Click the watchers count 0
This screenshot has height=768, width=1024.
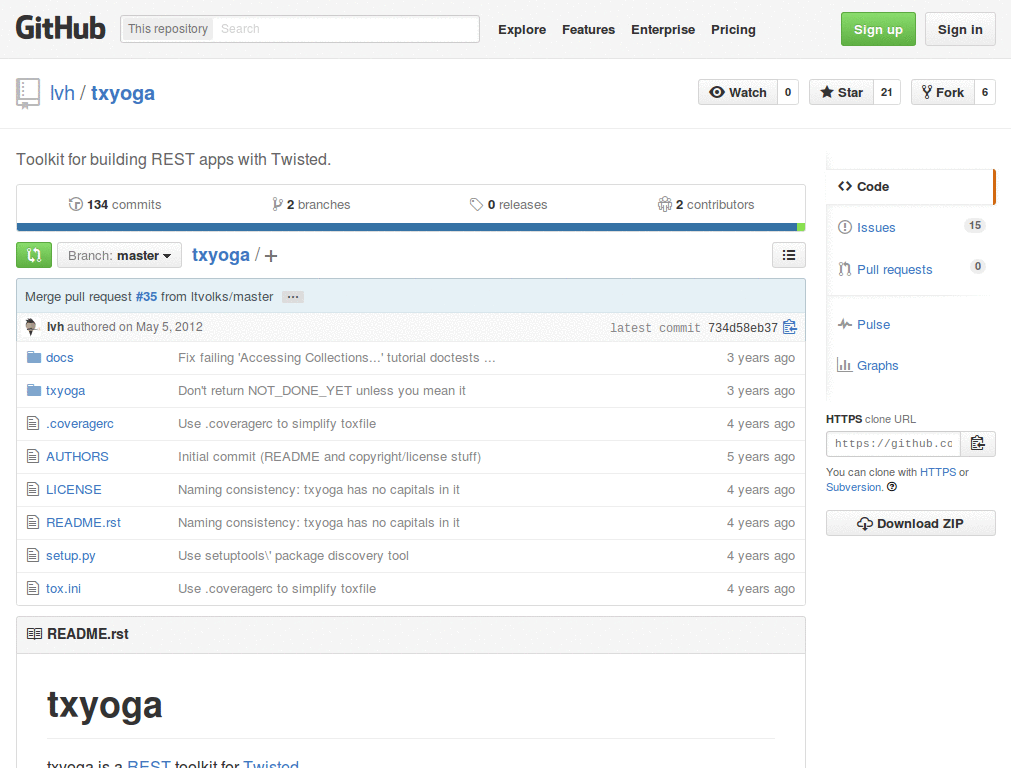point(788,92)
